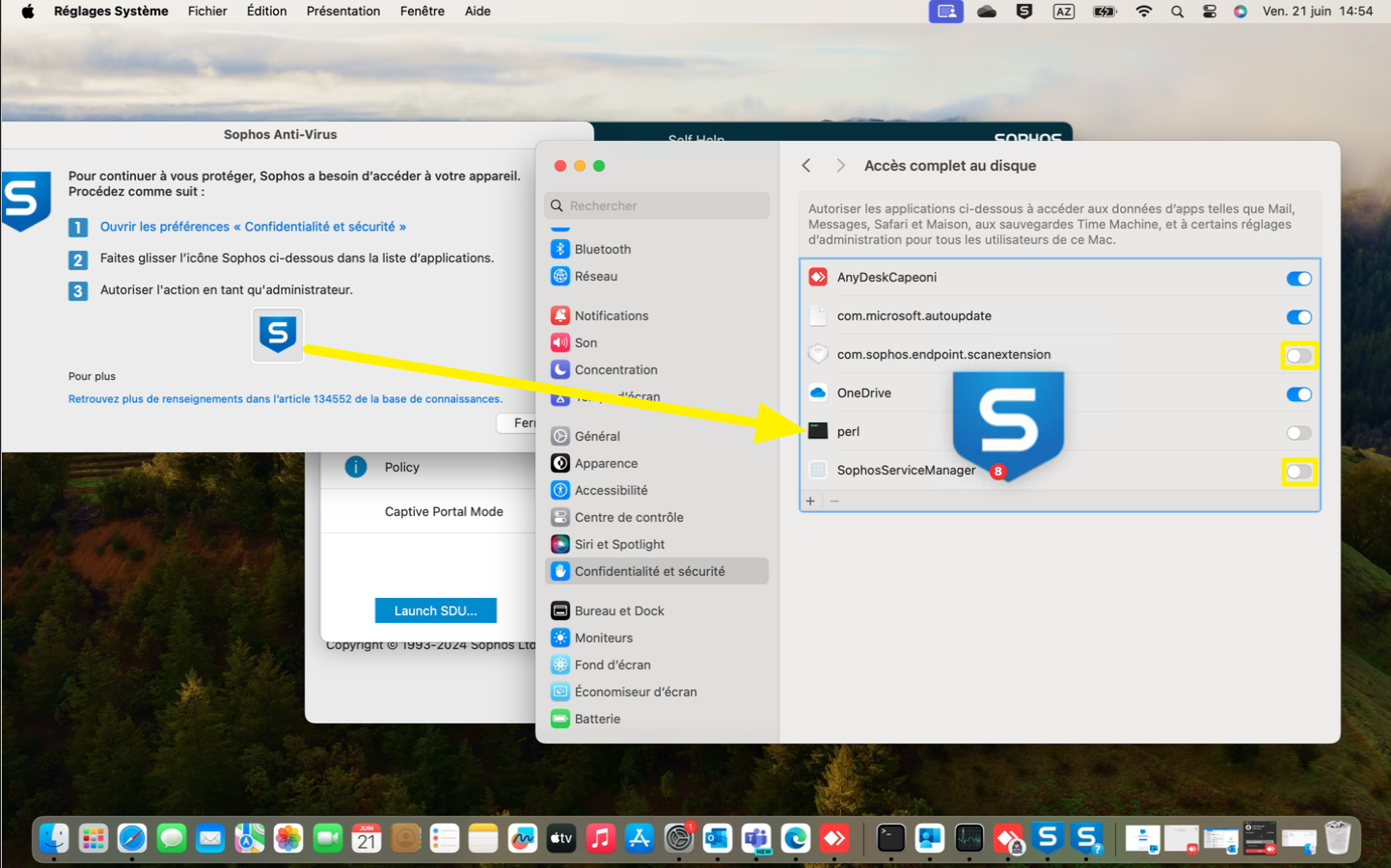Open Control Center from the menu bar

[1209, 12]
